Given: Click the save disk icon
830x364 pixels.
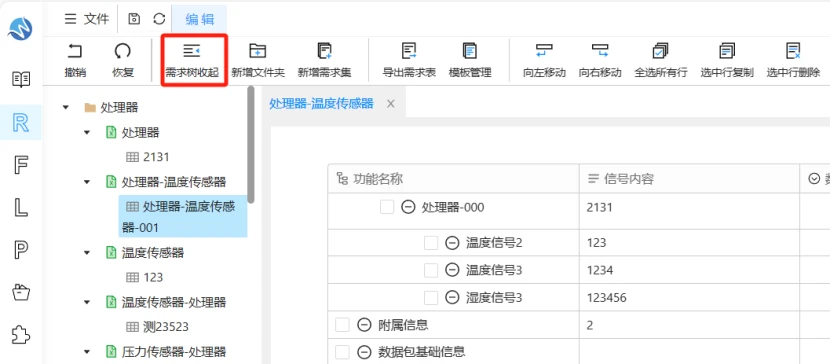Looking at the screenshot, I should tap(134, 19).
